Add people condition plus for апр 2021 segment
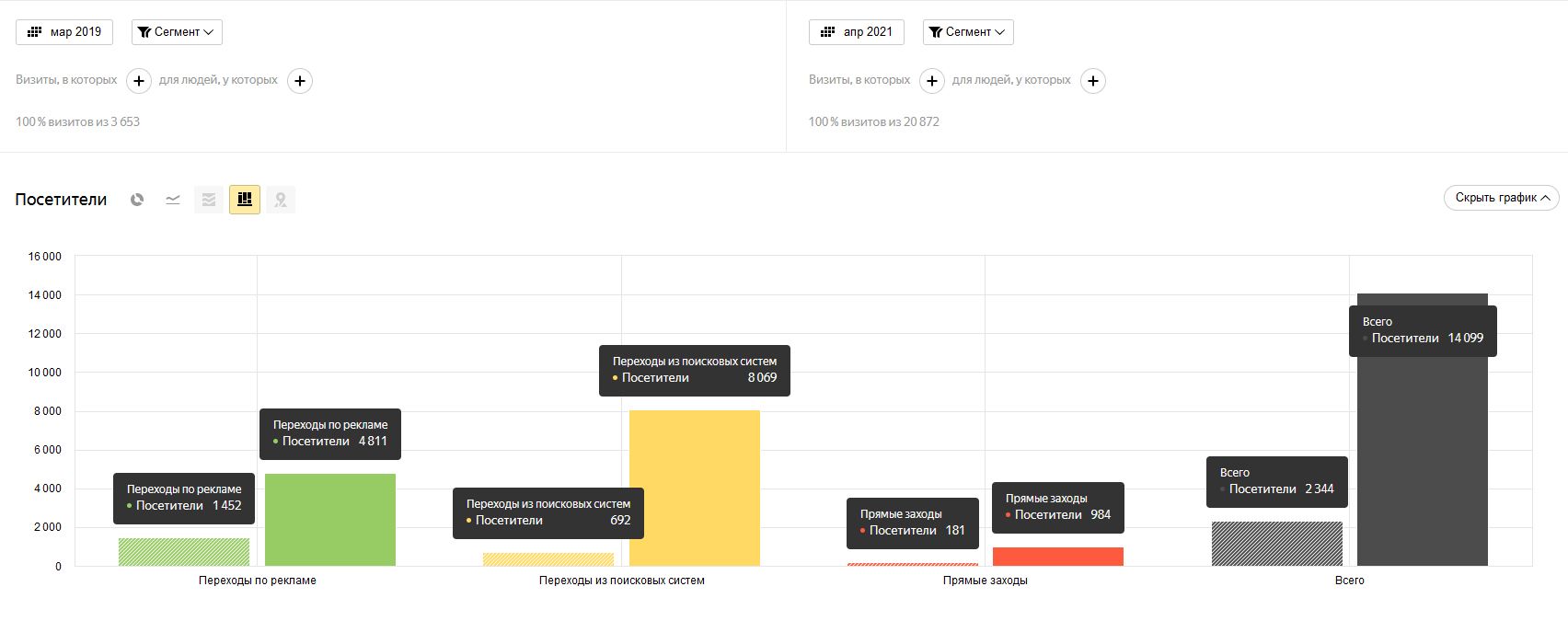1568x644 pixels. 1093,81
